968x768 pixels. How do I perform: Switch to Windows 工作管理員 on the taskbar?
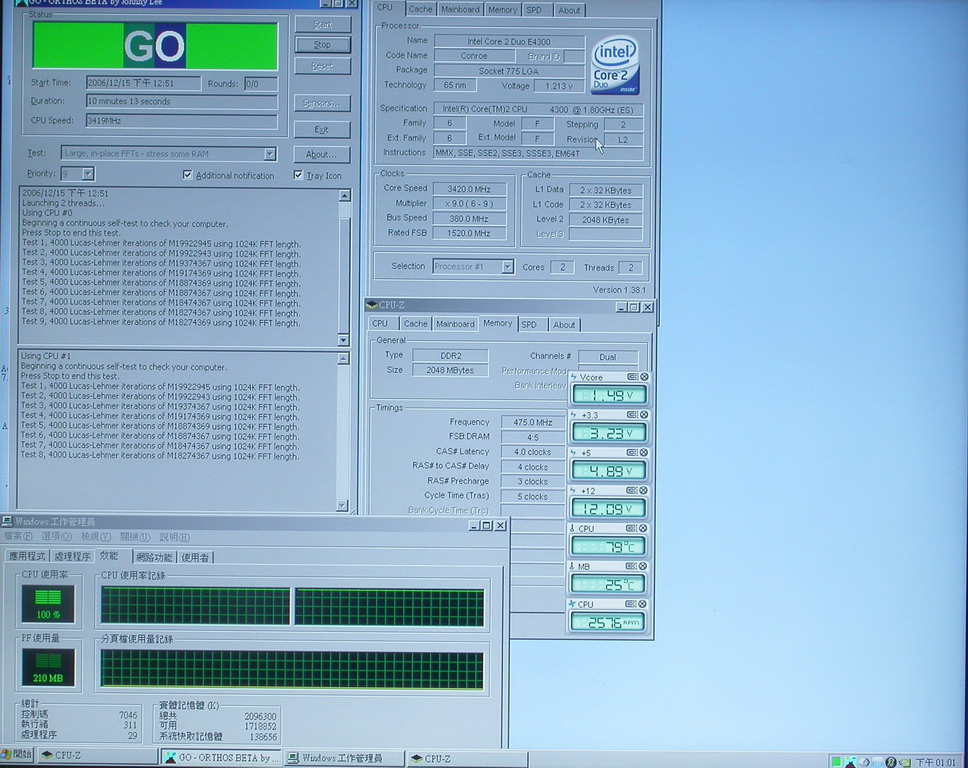344,758
